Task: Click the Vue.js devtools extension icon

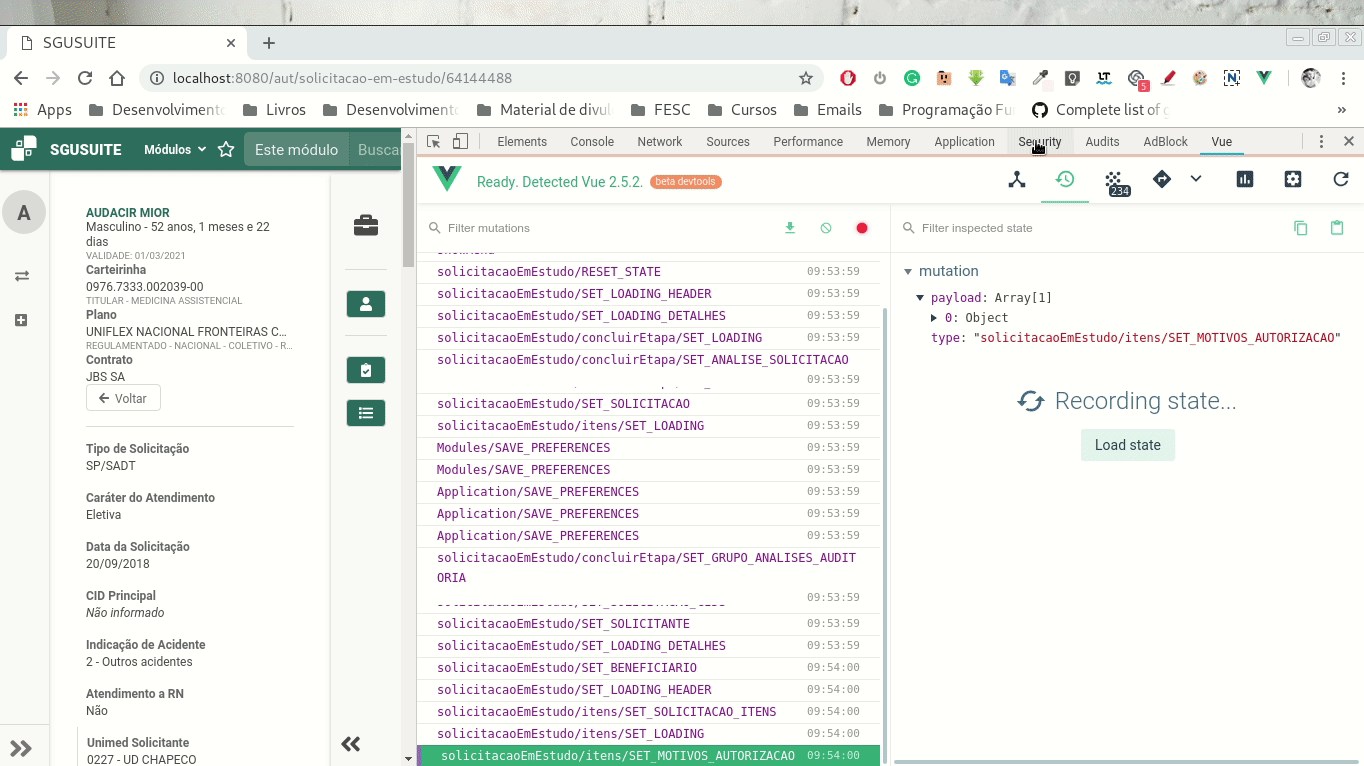Action: coord(1264,78)
